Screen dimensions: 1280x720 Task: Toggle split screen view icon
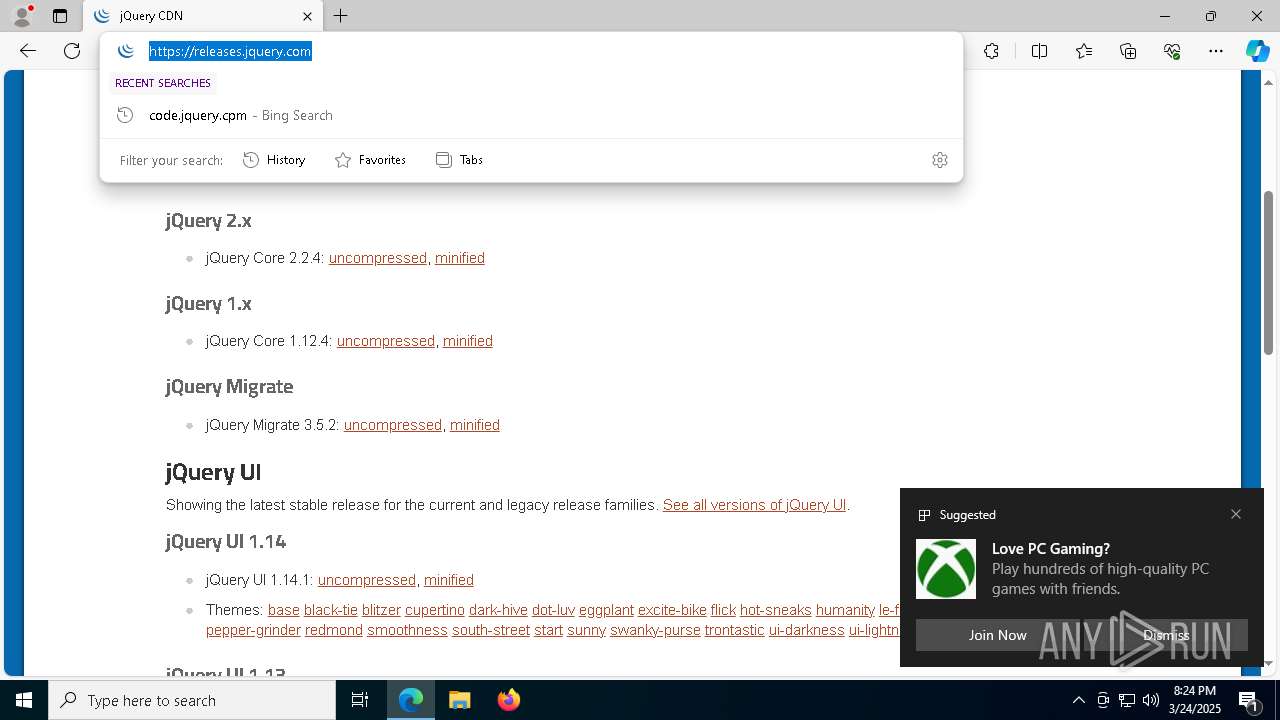tap(1039, 51)
